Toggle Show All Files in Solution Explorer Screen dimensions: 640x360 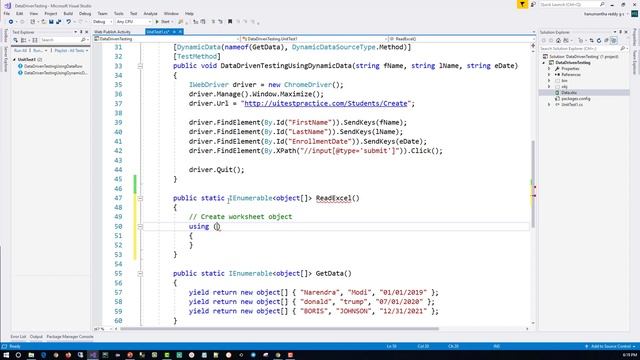coord(613,40)
